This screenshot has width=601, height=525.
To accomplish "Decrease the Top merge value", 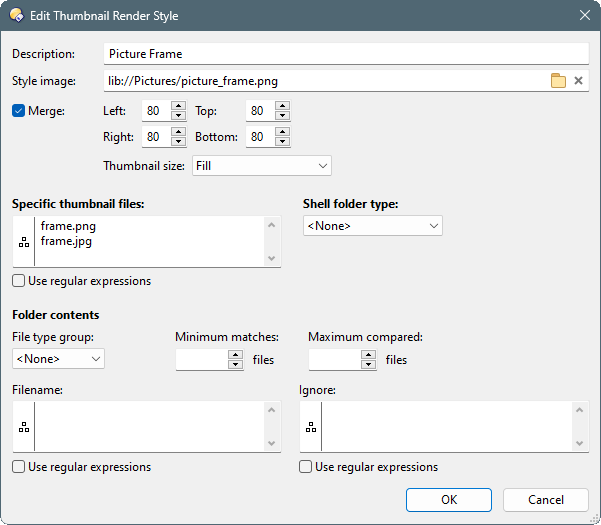I will tap(282, 115).
